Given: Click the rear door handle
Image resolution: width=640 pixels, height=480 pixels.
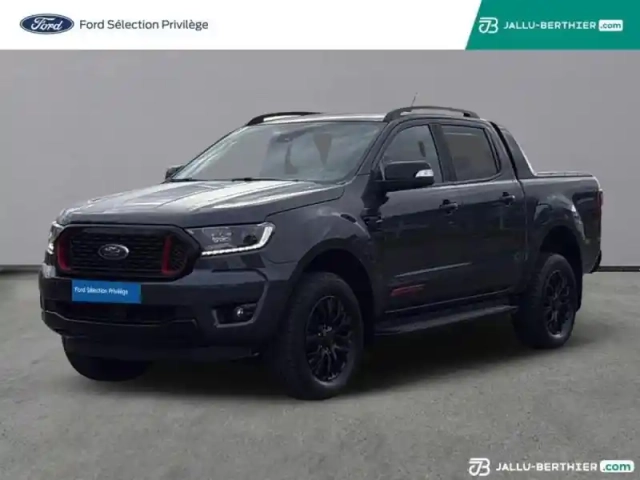Looking at the screenshot, I should tap(507, 198).
